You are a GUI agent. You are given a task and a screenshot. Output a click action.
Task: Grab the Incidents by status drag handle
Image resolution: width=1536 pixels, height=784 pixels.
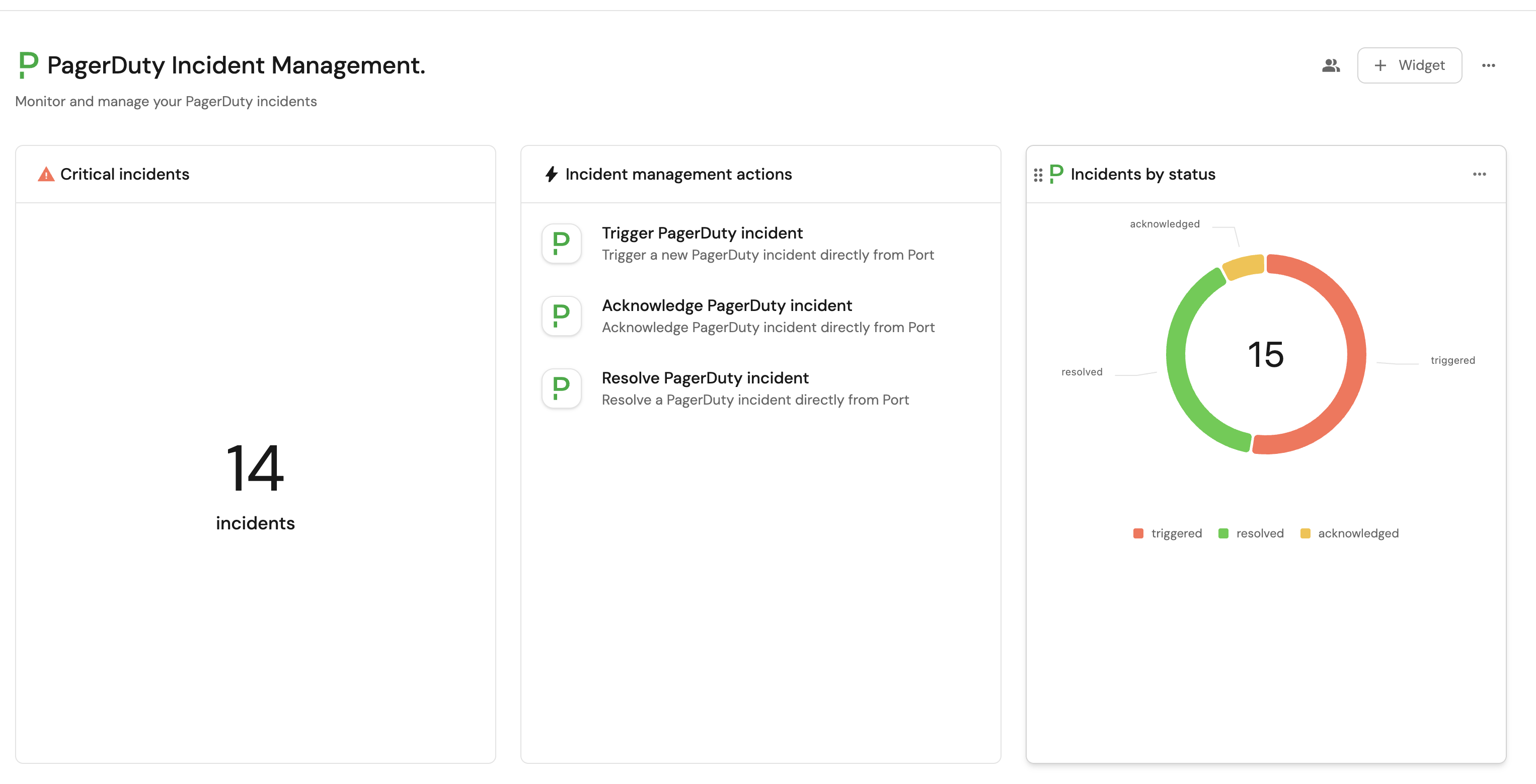[1038, 175]
